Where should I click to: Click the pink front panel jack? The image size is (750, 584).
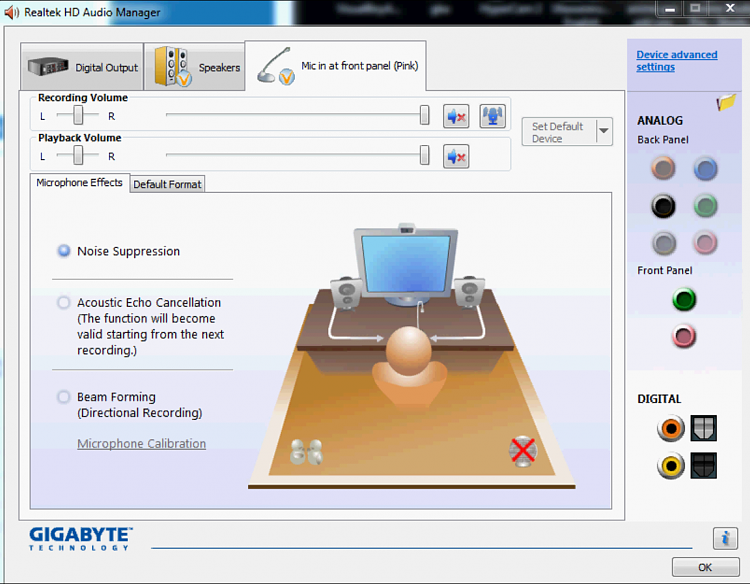[684, 337]
